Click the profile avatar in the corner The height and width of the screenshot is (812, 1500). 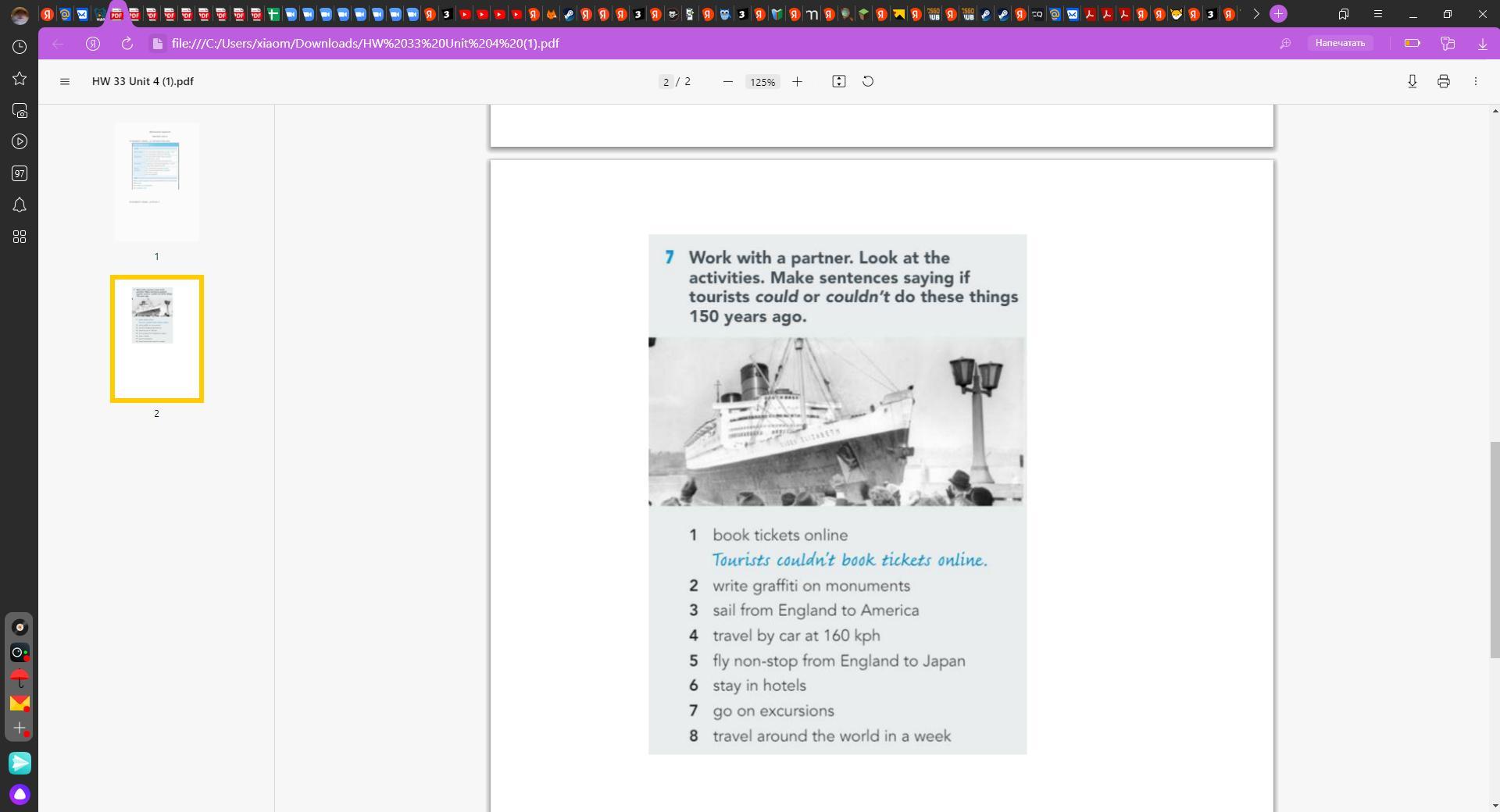click(20, 14)
